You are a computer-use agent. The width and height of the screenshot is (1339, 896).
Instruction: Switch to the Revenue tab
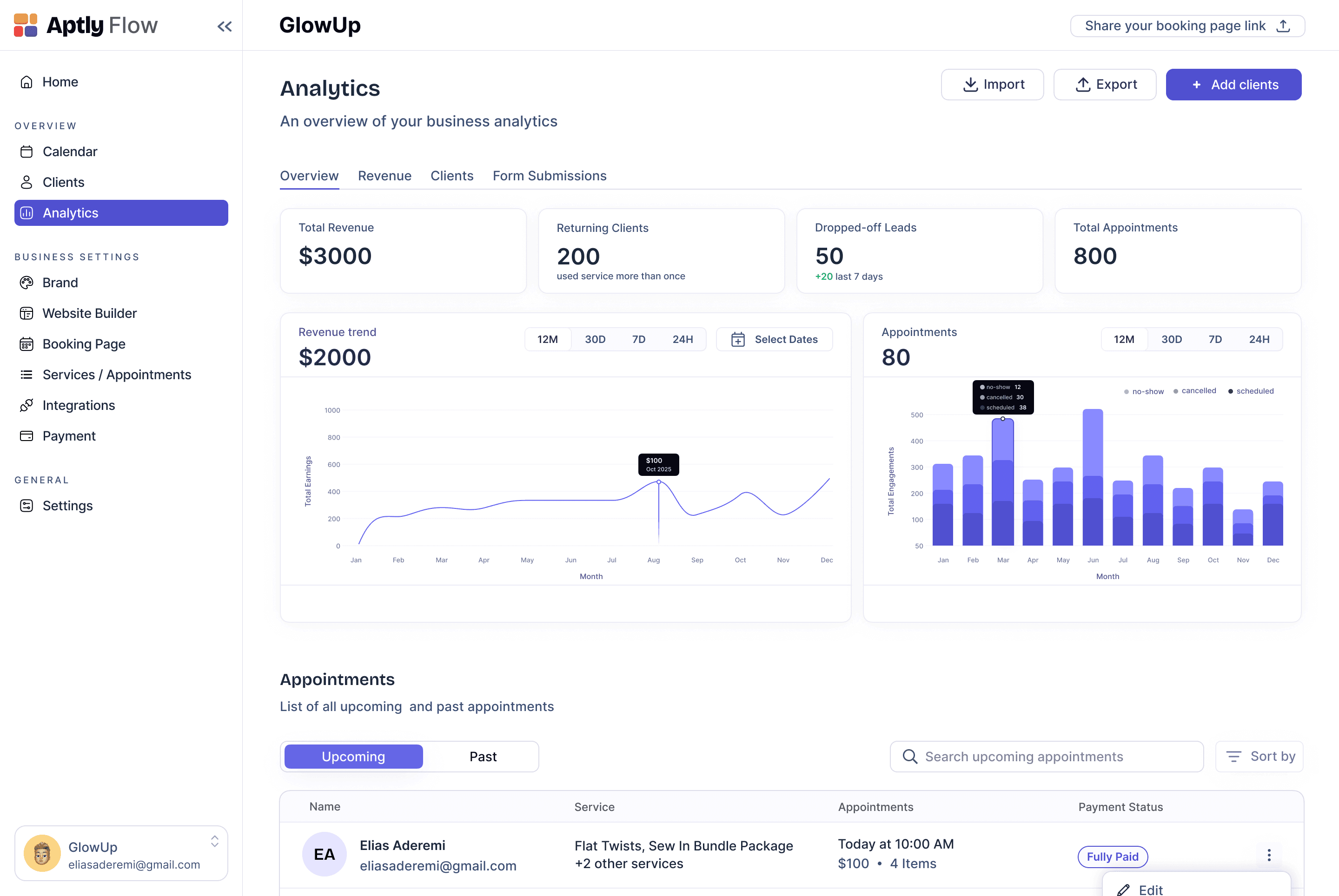pyautogui.click(x=384, y=176)
